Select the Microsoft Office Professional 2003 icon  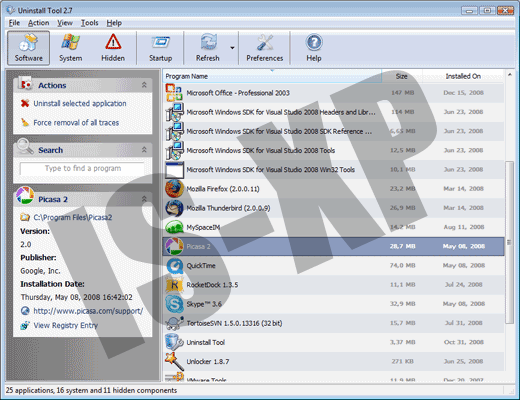(174, 93)
